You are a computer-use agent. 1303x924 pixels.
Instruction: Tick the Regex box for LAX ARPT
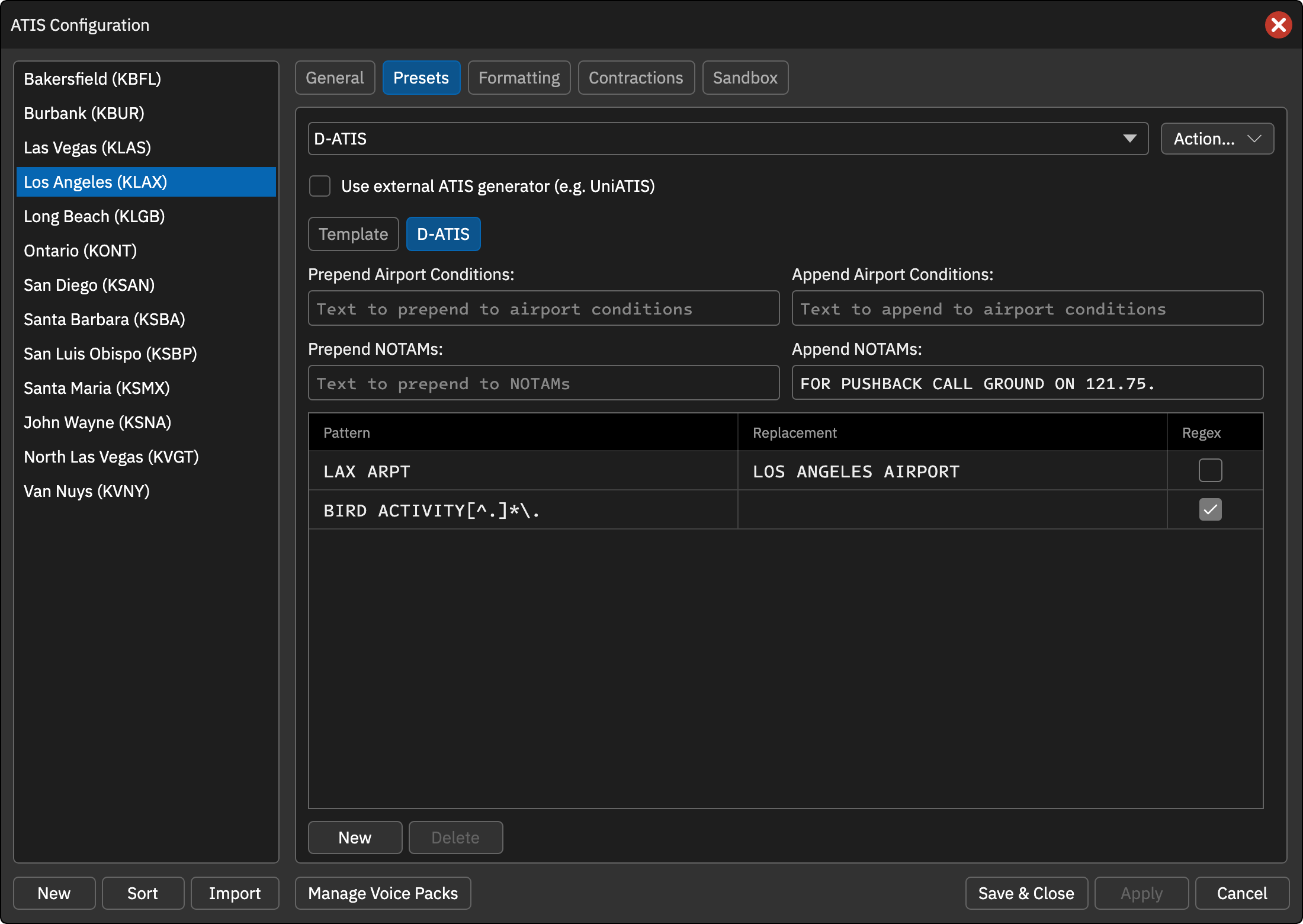tap(1210, 470)
